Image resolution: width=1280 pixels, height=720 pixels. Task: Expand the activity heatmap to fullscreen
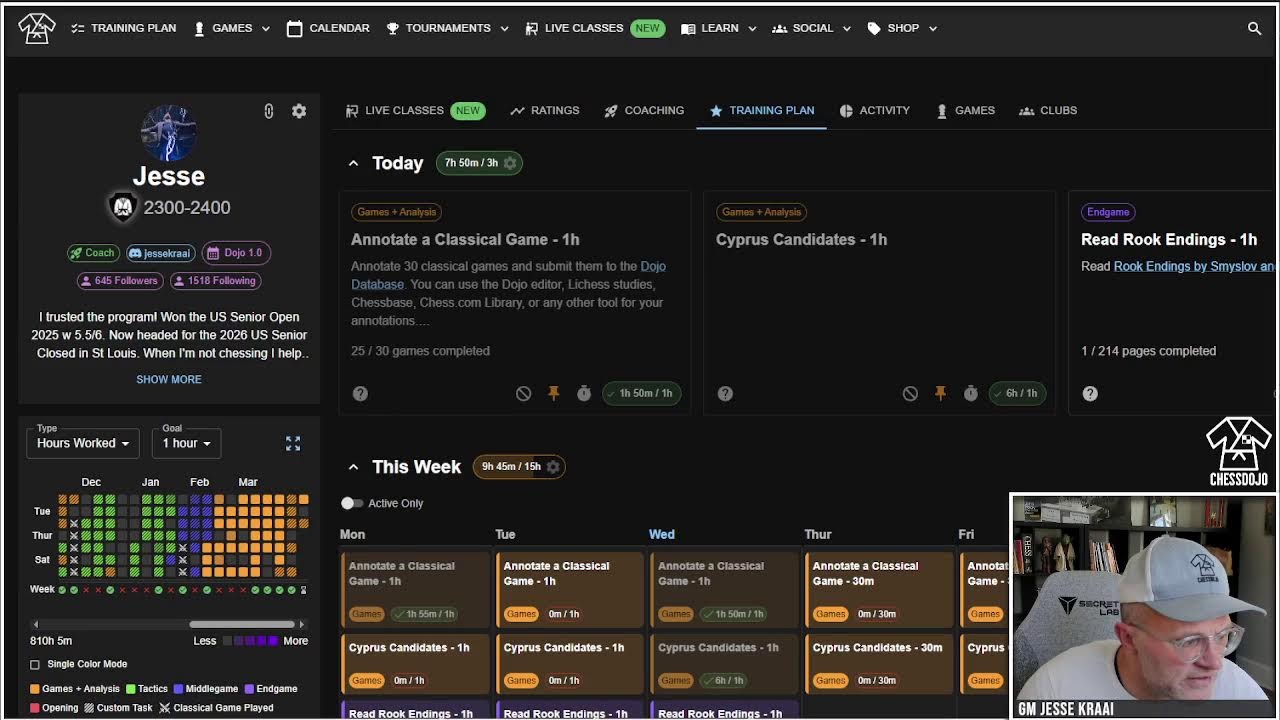click(293, 443)
